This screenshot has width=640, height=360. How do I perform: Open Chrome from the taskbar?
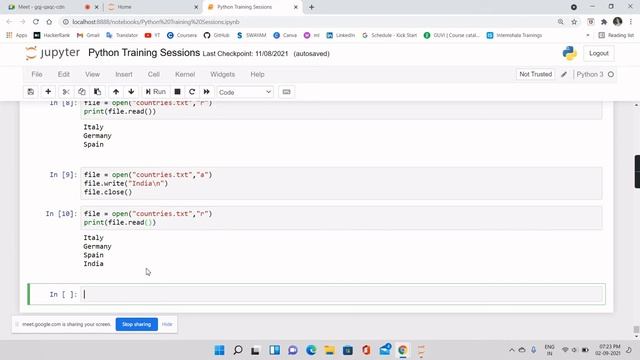tap(403, 350)
